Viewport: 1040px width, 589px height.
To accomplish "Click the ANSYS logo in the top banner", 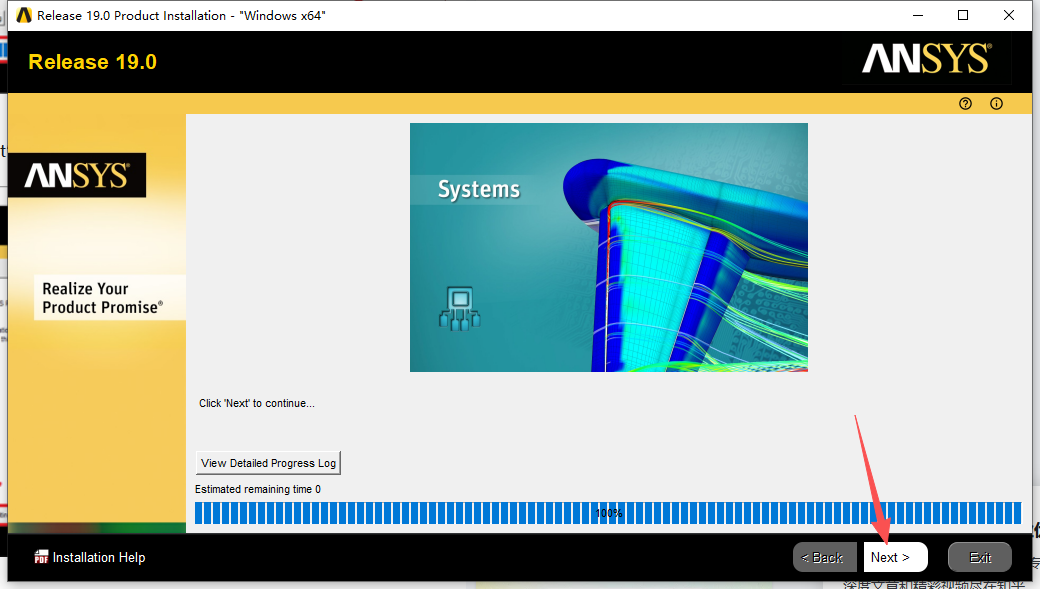I will tap(925, 59).
